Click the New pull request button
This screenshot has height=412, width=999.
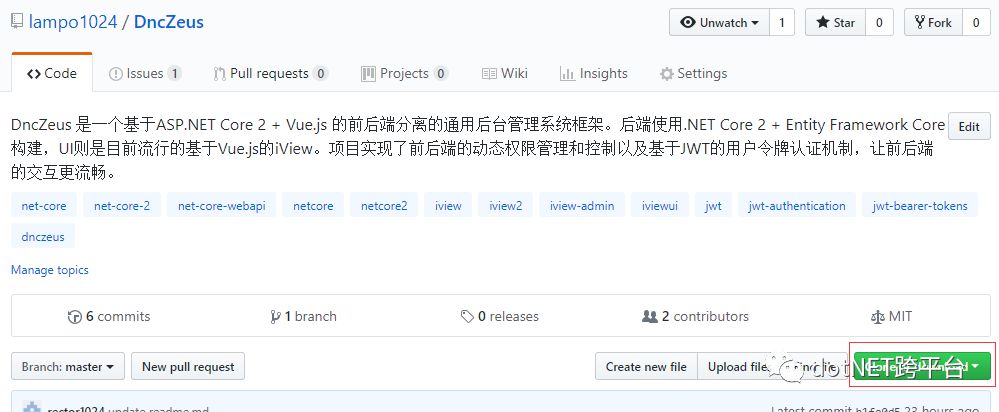pos(188,367)
